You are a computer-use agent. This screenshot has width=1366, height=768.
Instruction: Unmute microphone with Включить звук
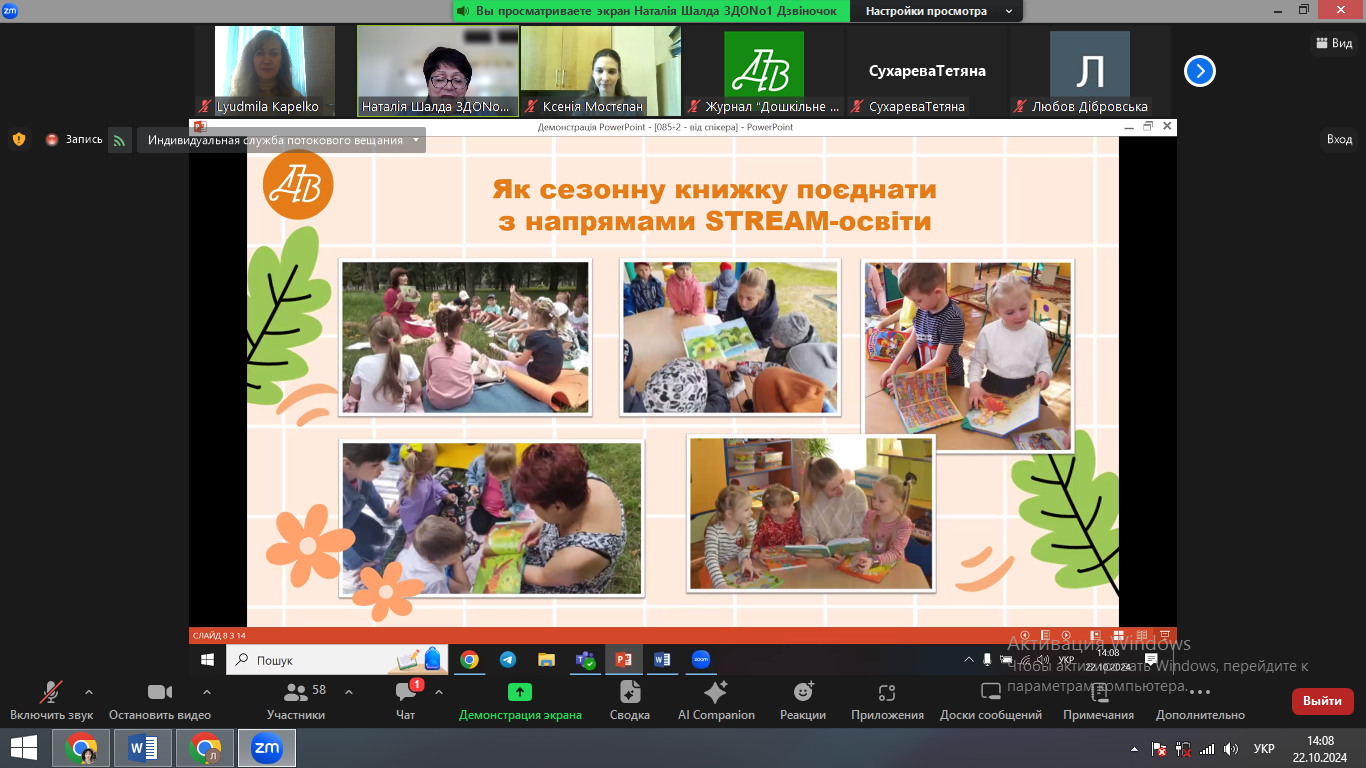point(51,692)
